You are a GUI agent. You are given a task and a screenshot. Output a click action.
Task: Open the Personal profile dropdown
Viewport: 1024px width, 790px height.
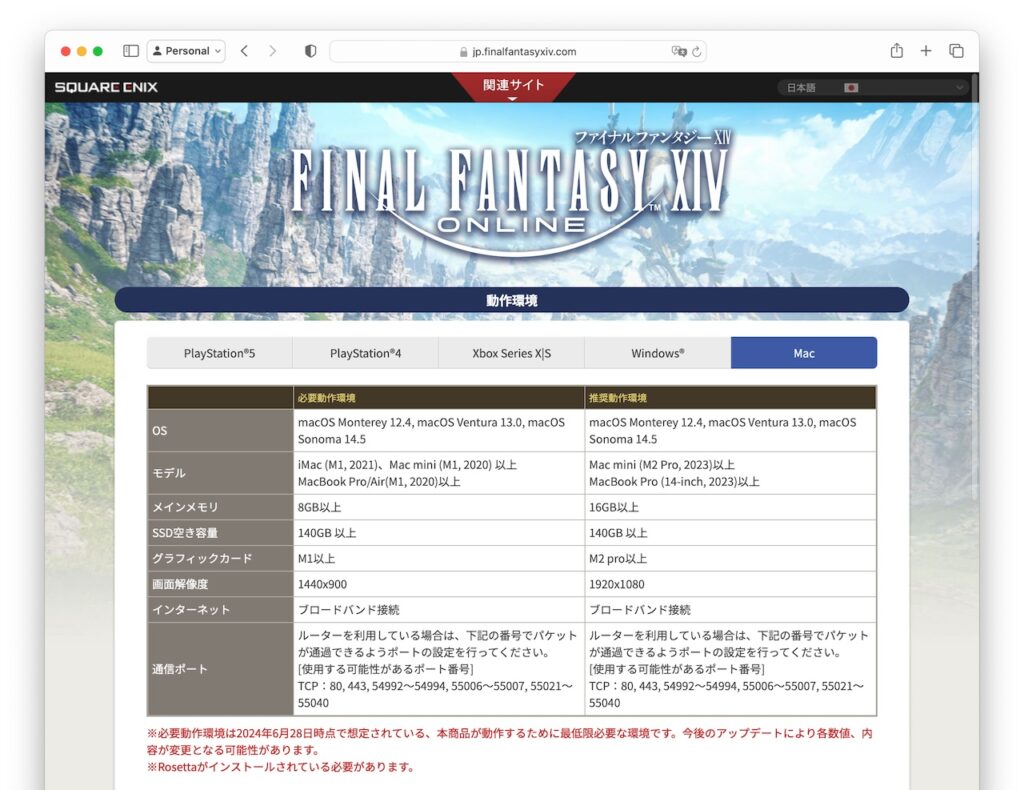(186, 51)
